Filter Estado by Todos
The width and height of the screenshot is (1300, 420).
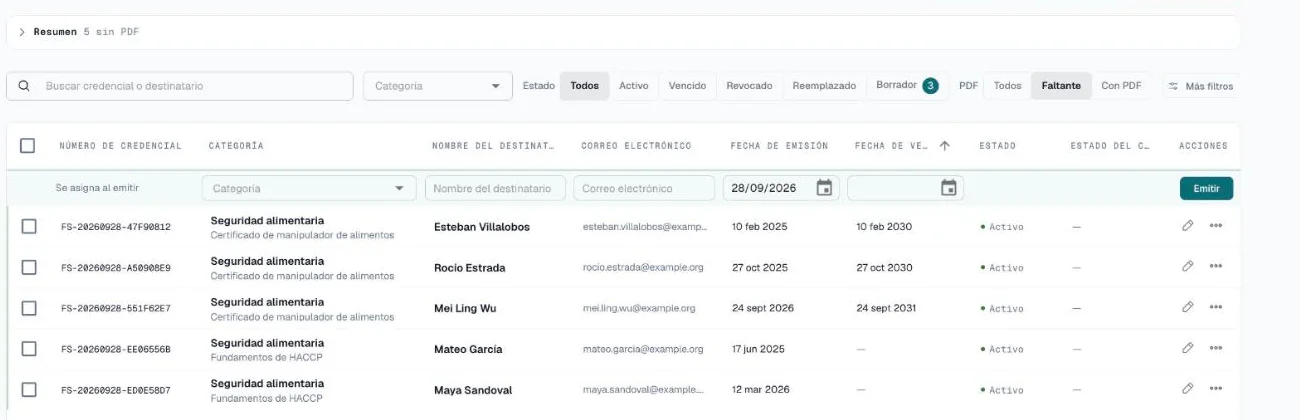(x=585, y=86)
